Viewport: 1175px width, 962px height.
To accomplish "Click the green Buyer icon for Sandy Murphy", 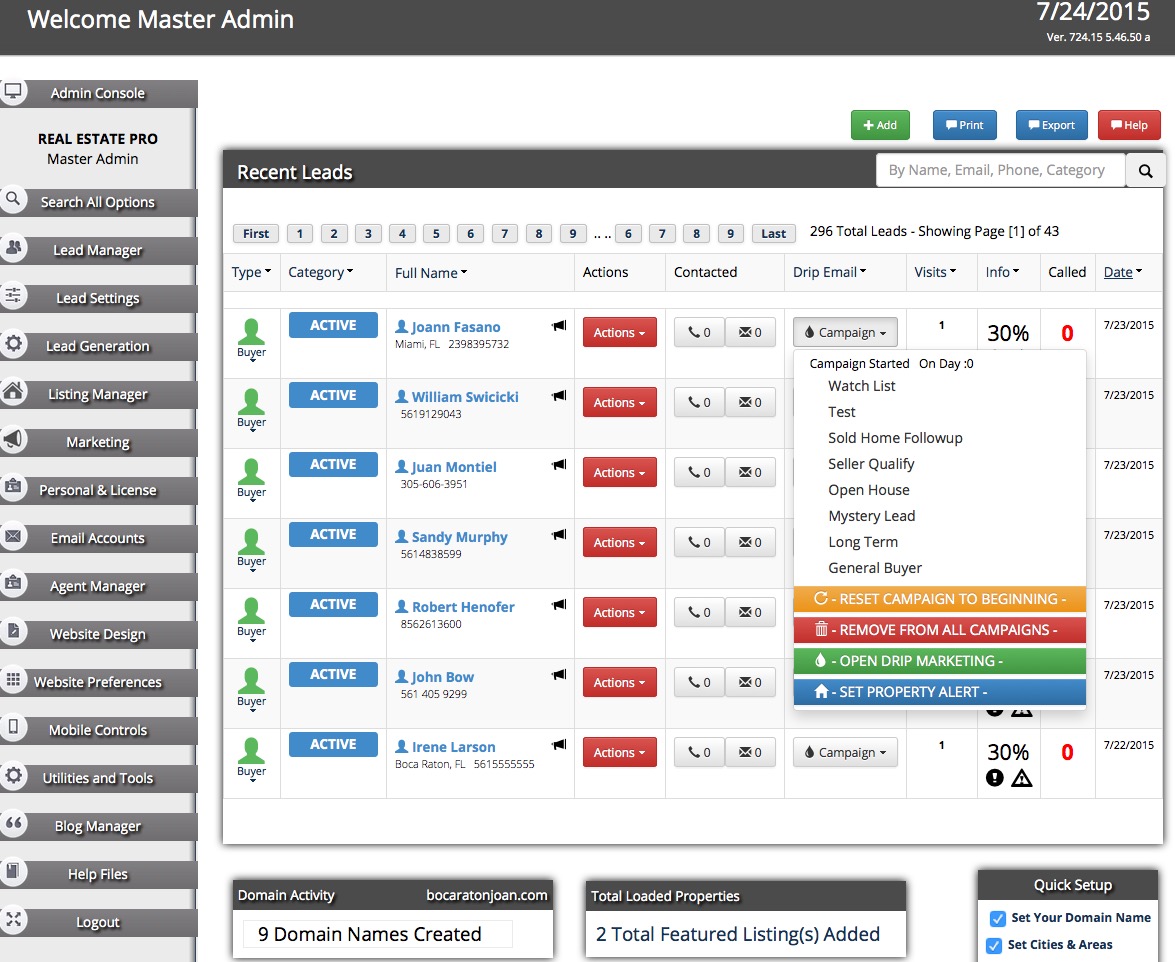I will click(x=251, y=543).
